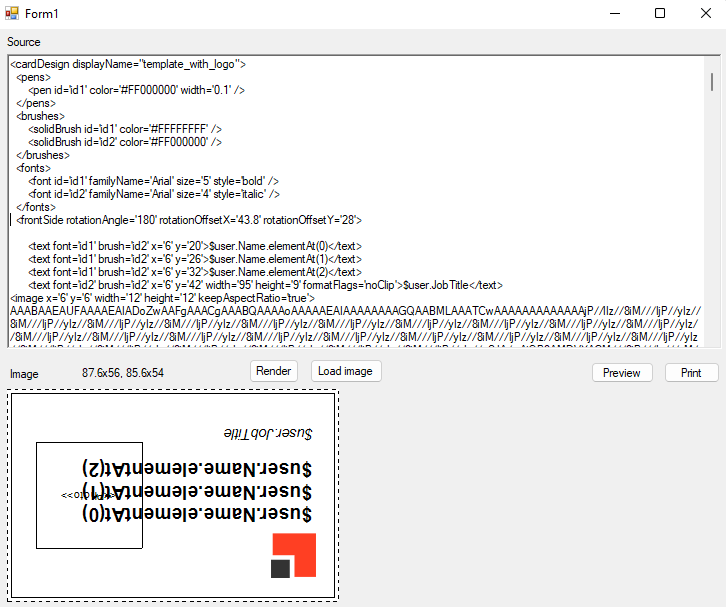Click the cardDesign displayName line in source
The image size is (726, 607).
(128, 64)
